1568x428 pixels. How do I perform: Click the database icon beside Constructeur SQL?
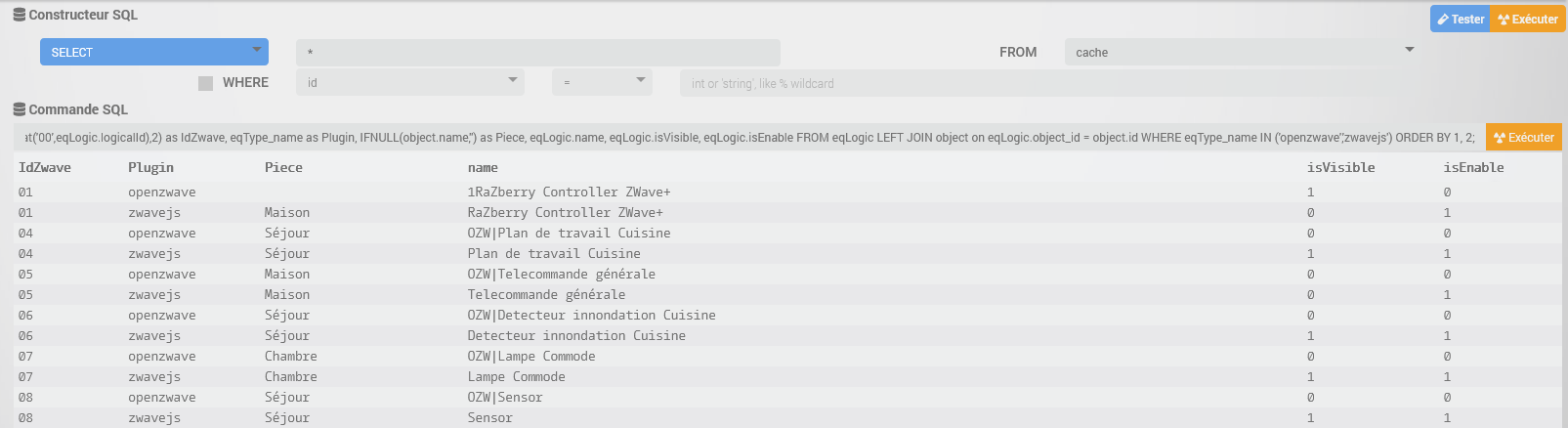tap(20, 15)
